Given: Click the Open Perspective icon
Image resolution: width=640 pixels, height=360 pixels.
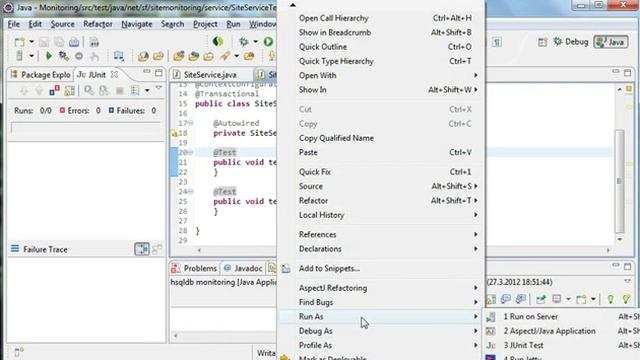Looking at the screenshot, I should coord(542,42).
